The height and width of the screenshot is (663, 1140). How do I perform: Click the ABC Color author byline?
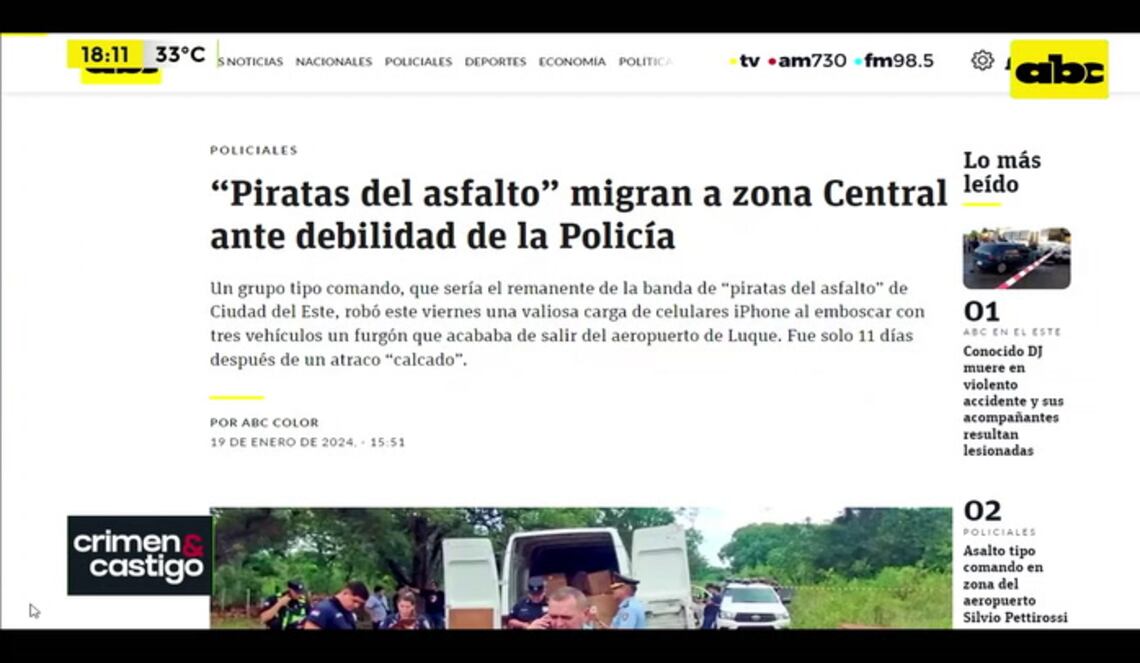(264, 422)
